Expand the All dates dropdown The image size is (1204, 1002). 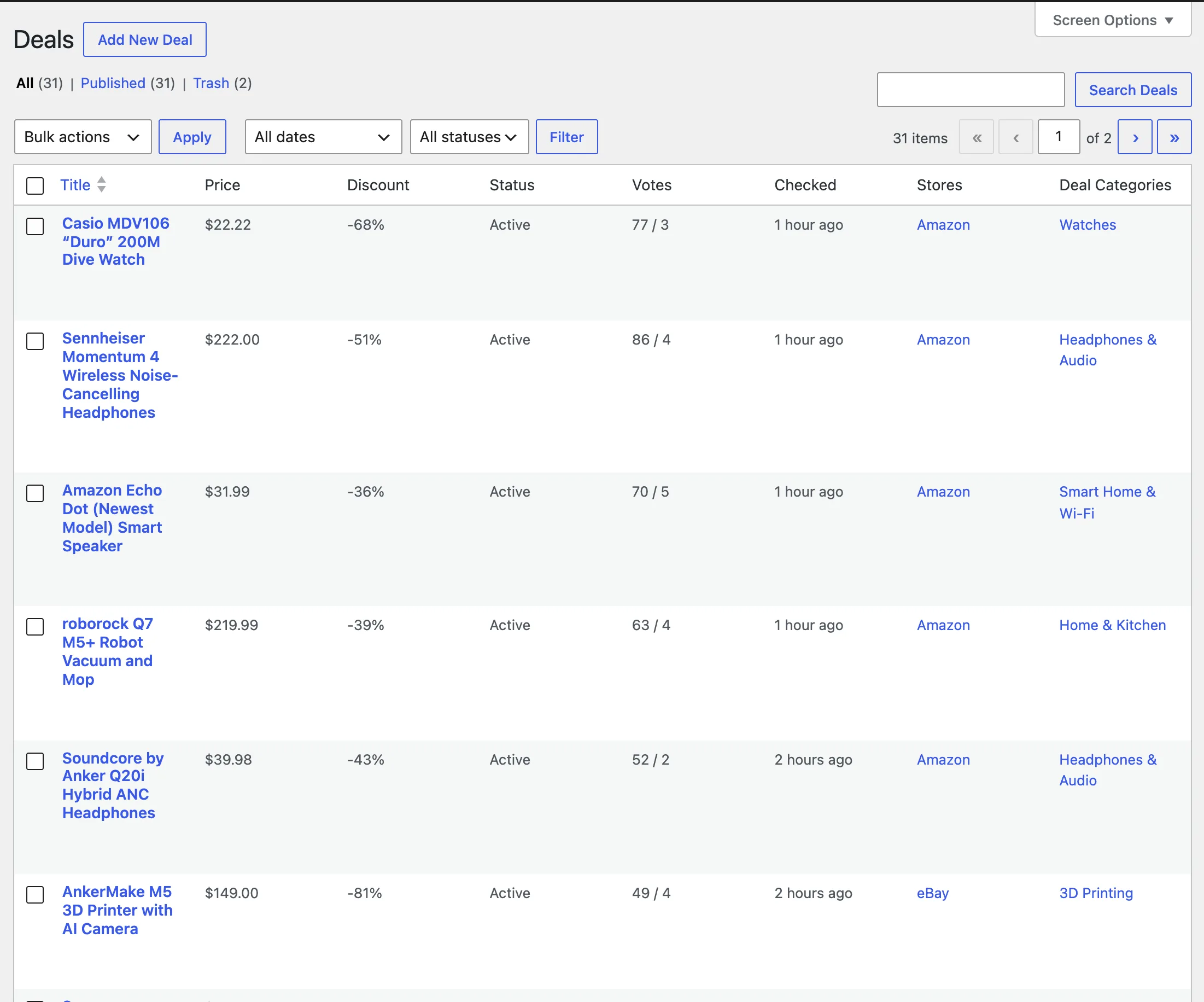[323, 137]
